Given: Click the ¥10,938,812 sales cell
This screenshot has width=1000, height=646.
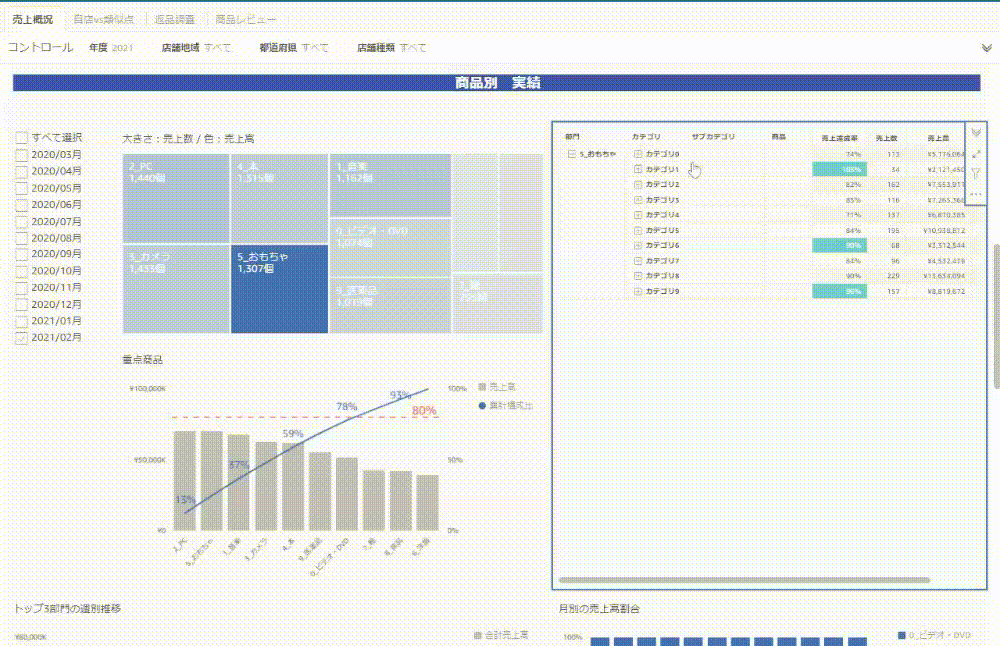Looking at the screenshot, I should [944, 230].
